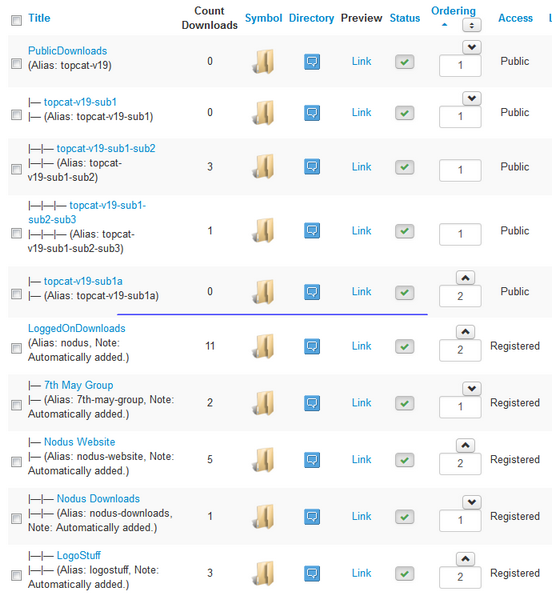Move Nodus Downloads down with arrow
The width and height of the screenshot is (552, 596).
472,502
